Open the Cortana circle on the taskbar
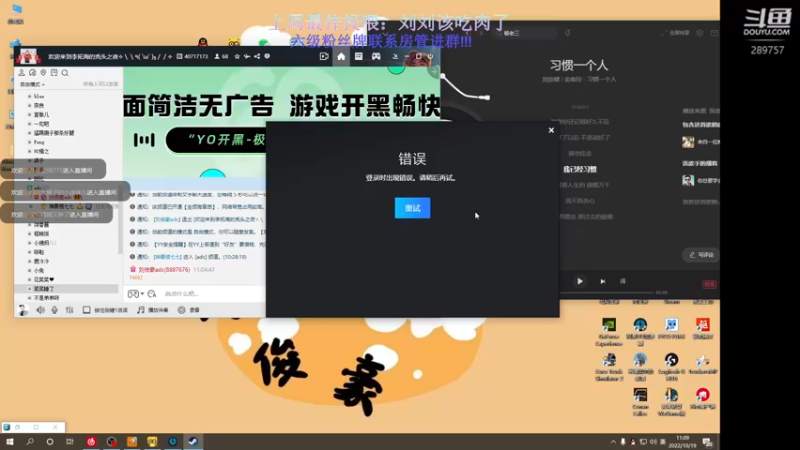Viewport: 800px width, 450px height. coord(49,441)
